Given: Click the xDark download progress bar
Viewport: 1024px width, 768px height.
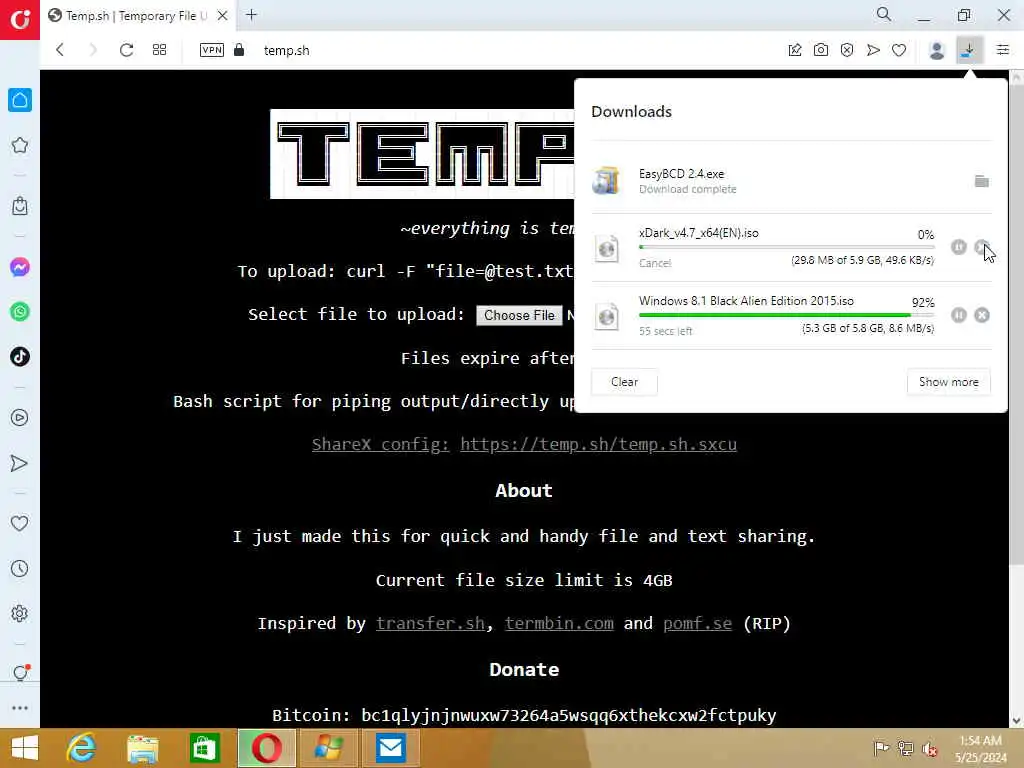Looking at the screenshot, I should (786, 247).
